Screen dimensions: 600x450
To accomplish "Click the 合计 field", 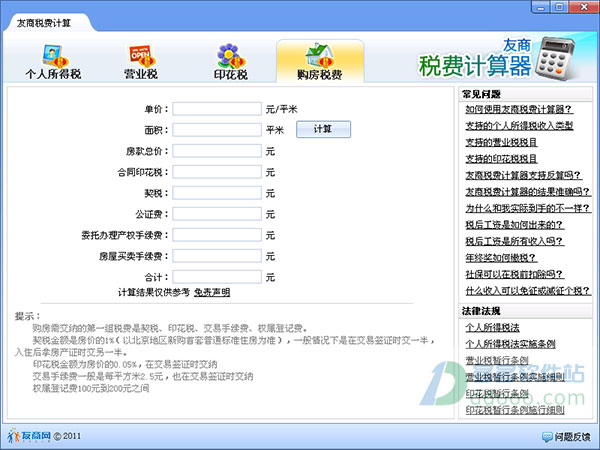I will tap(217, 277).
